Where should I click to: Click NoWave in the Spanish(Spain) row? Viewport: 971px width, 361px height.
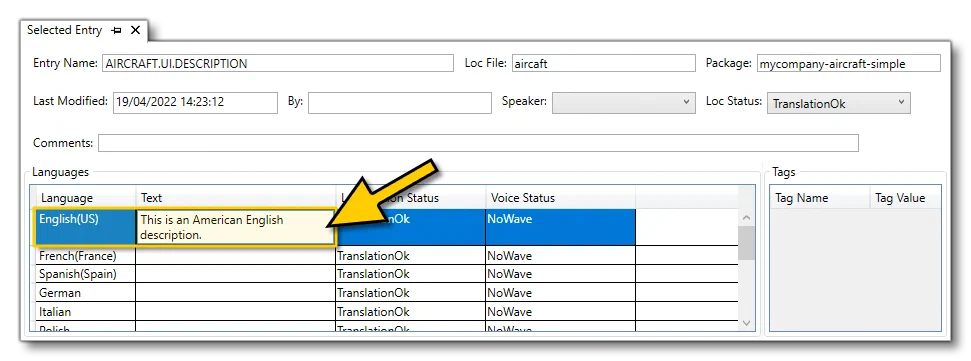[x=560, y=274]
